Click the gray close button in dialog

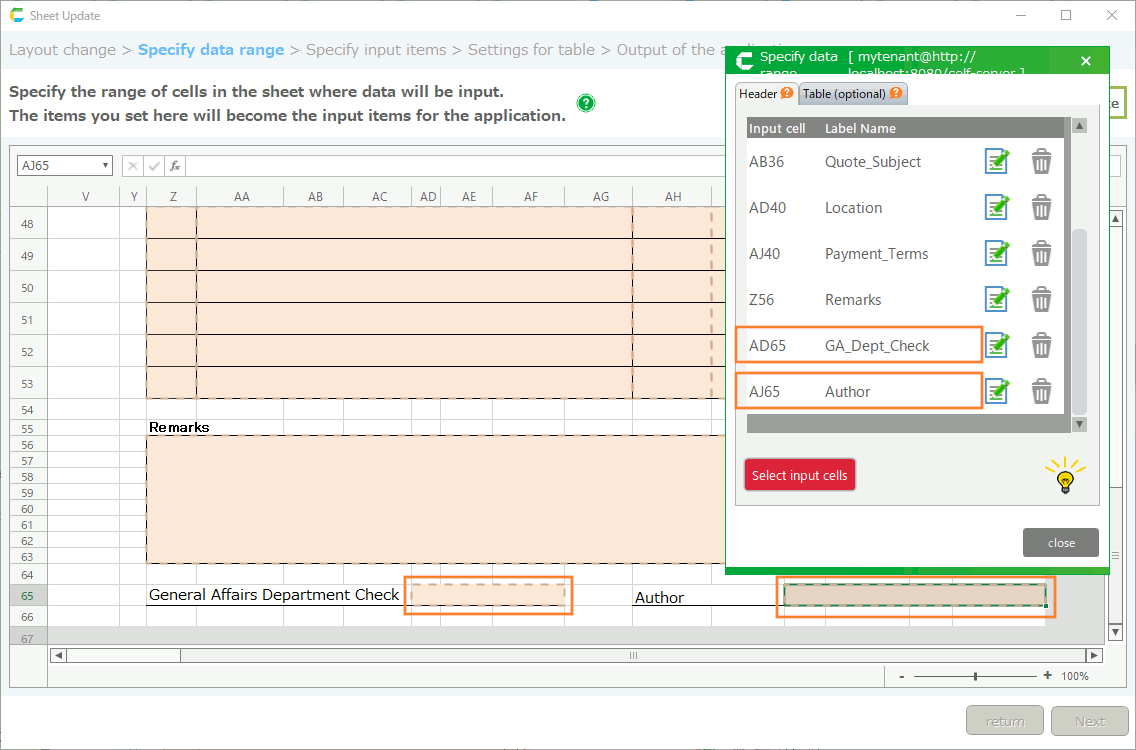tap(1060, 543)
